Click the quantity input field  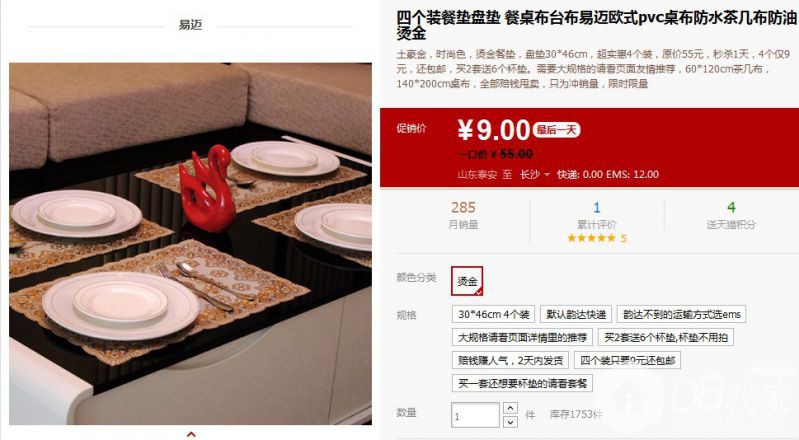click(x=475, y=415)
